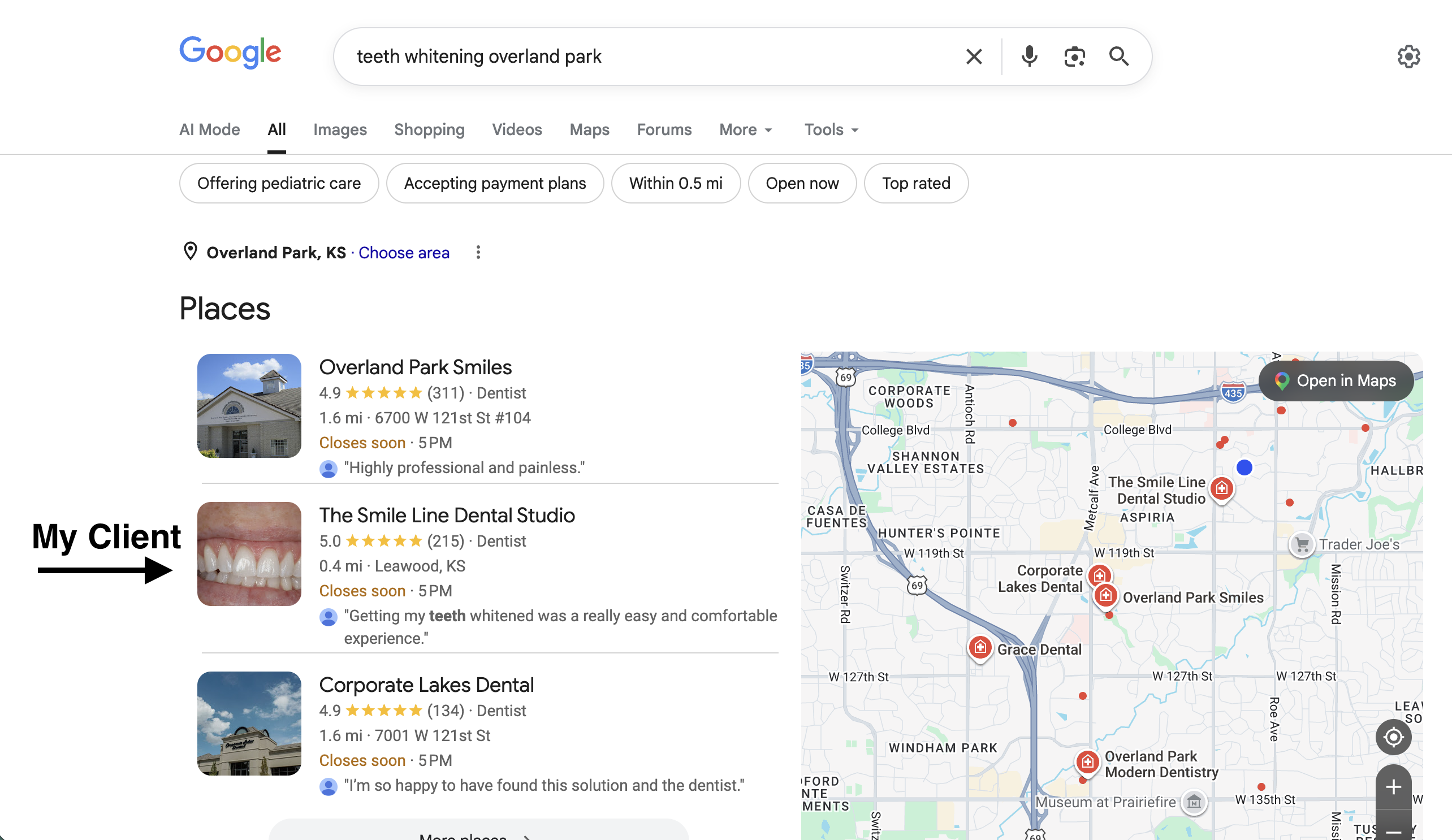Enable the Open now filter
Viewport: 1452px width, 840px height.
pos(803,183)
